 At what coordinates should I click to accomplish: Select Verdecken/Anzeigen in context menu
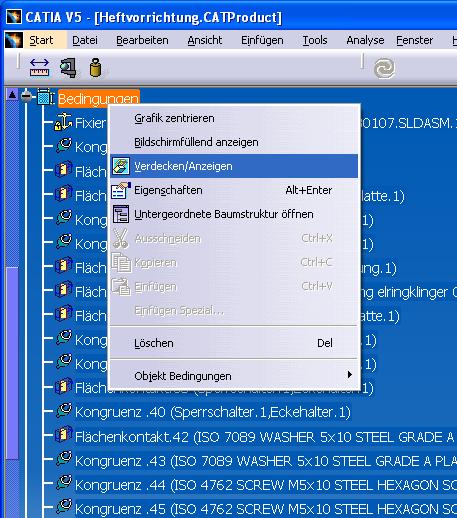click(234, 166)
